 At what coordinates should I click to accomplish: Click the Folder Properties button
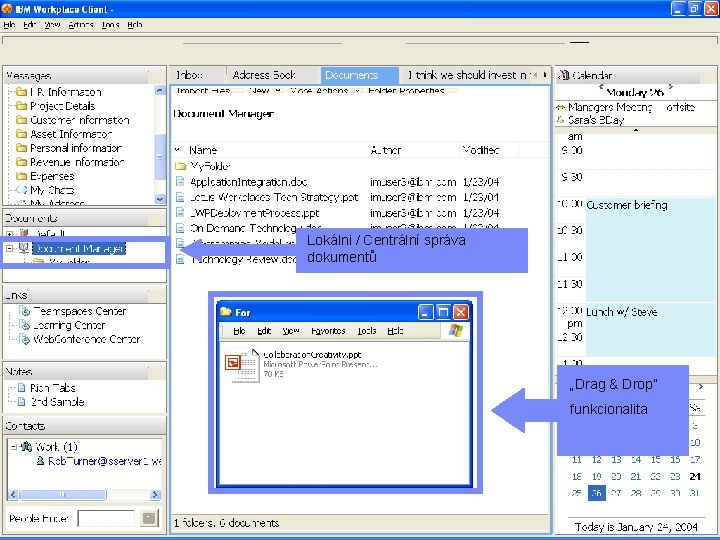tap(406, 90)
